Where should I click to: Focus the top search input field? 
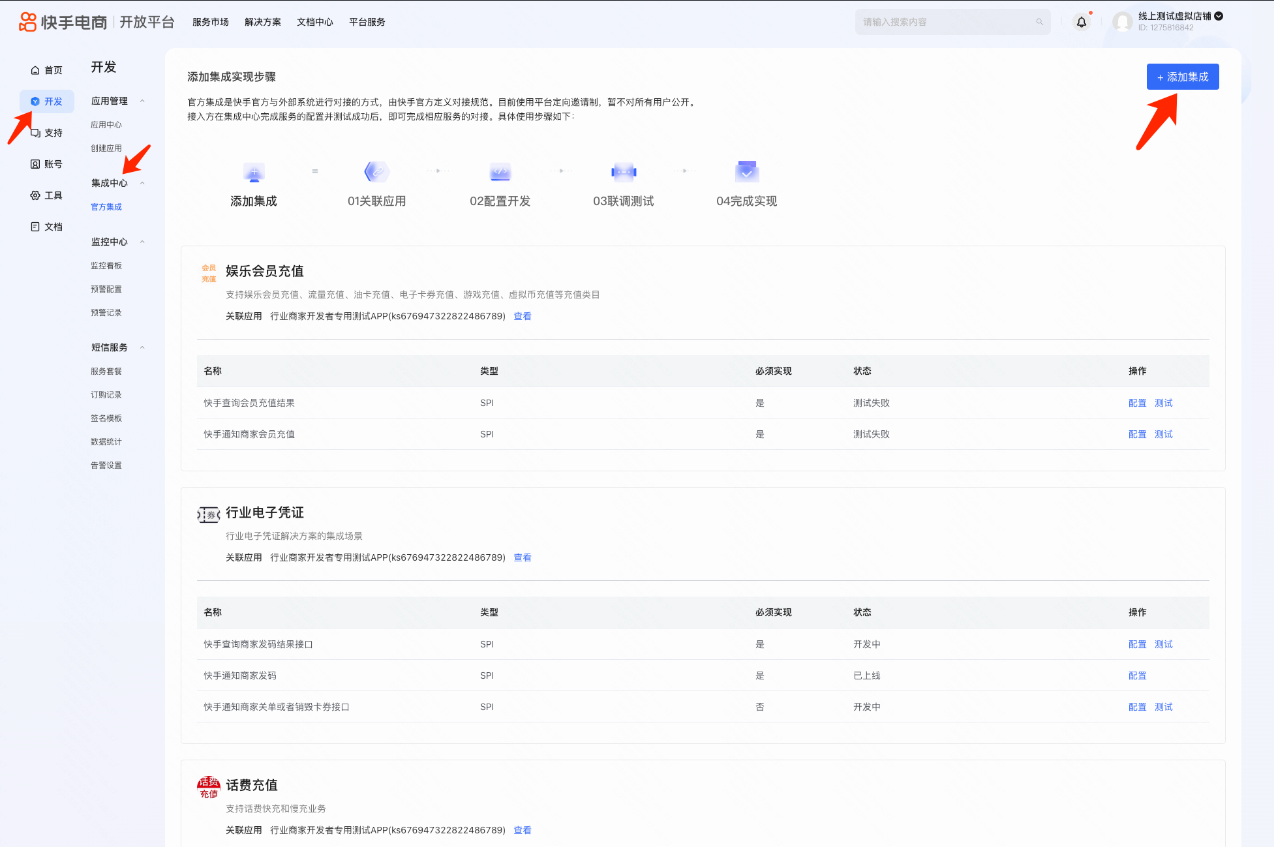pyautogui.click(x=952, y=22)
